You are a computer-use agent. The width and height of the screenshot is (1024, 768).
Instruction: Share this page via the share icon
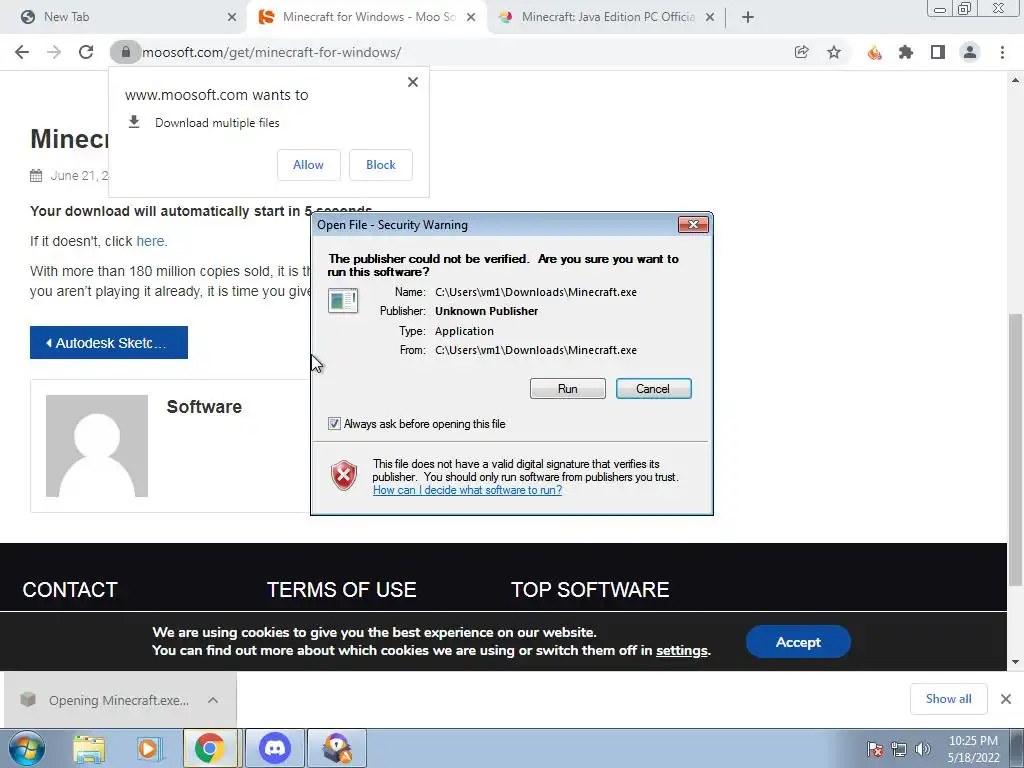801,52
